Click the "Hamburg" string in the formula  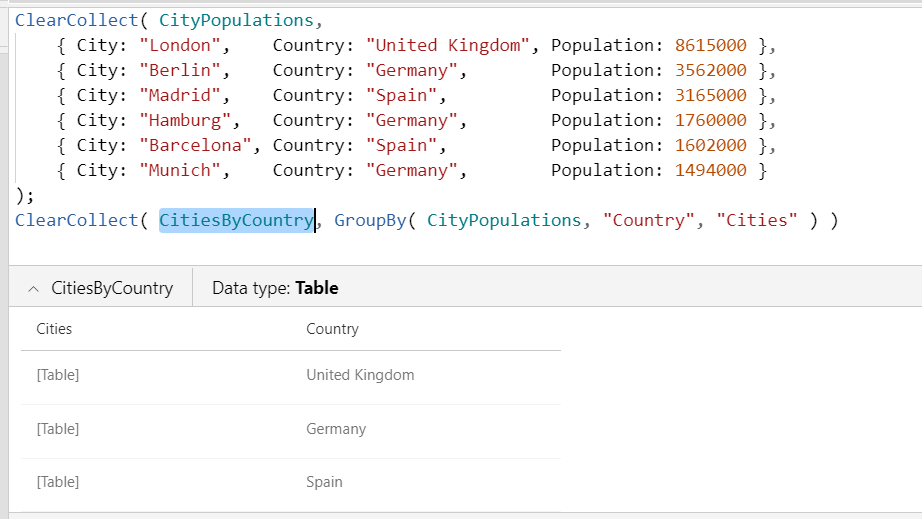pos(185,120)
